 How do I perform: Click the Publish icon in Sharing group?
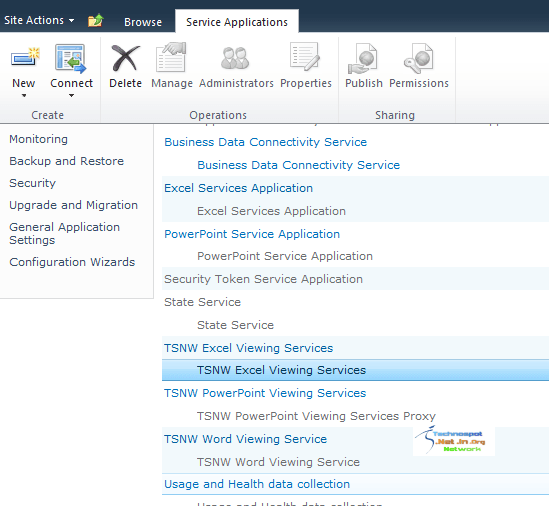coord(363,58)
